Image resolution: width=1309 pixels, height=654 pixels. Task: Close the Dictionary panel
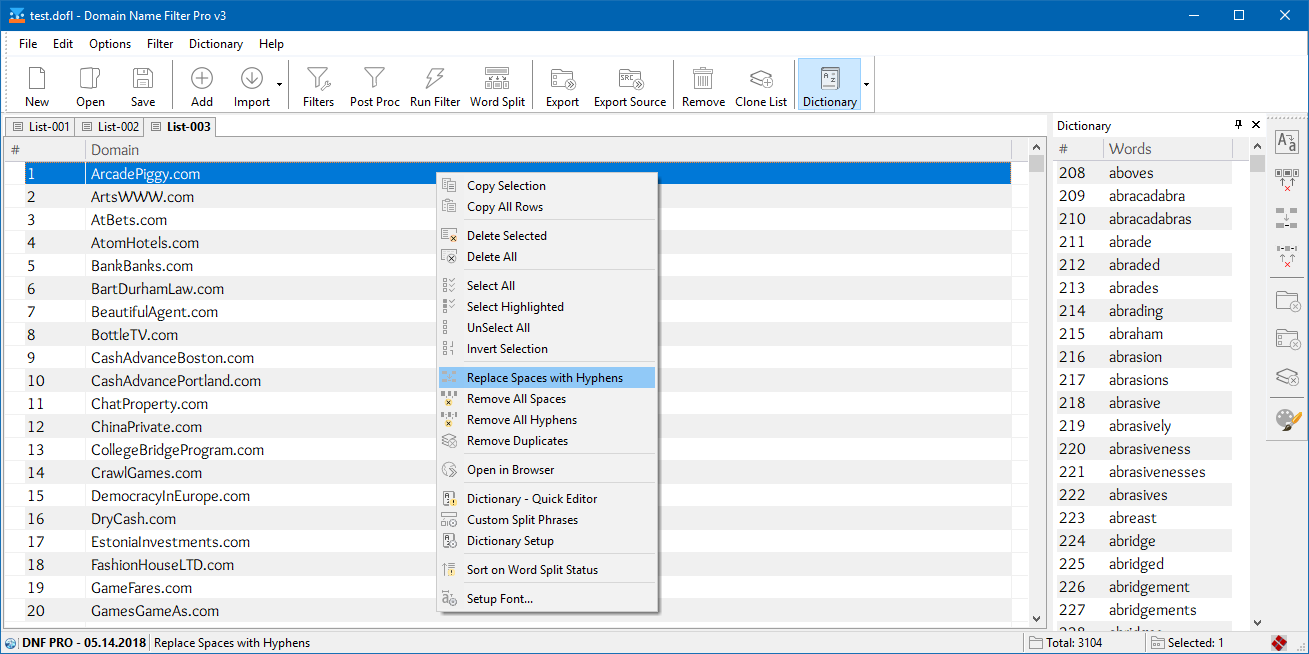tap(1255, 125)
